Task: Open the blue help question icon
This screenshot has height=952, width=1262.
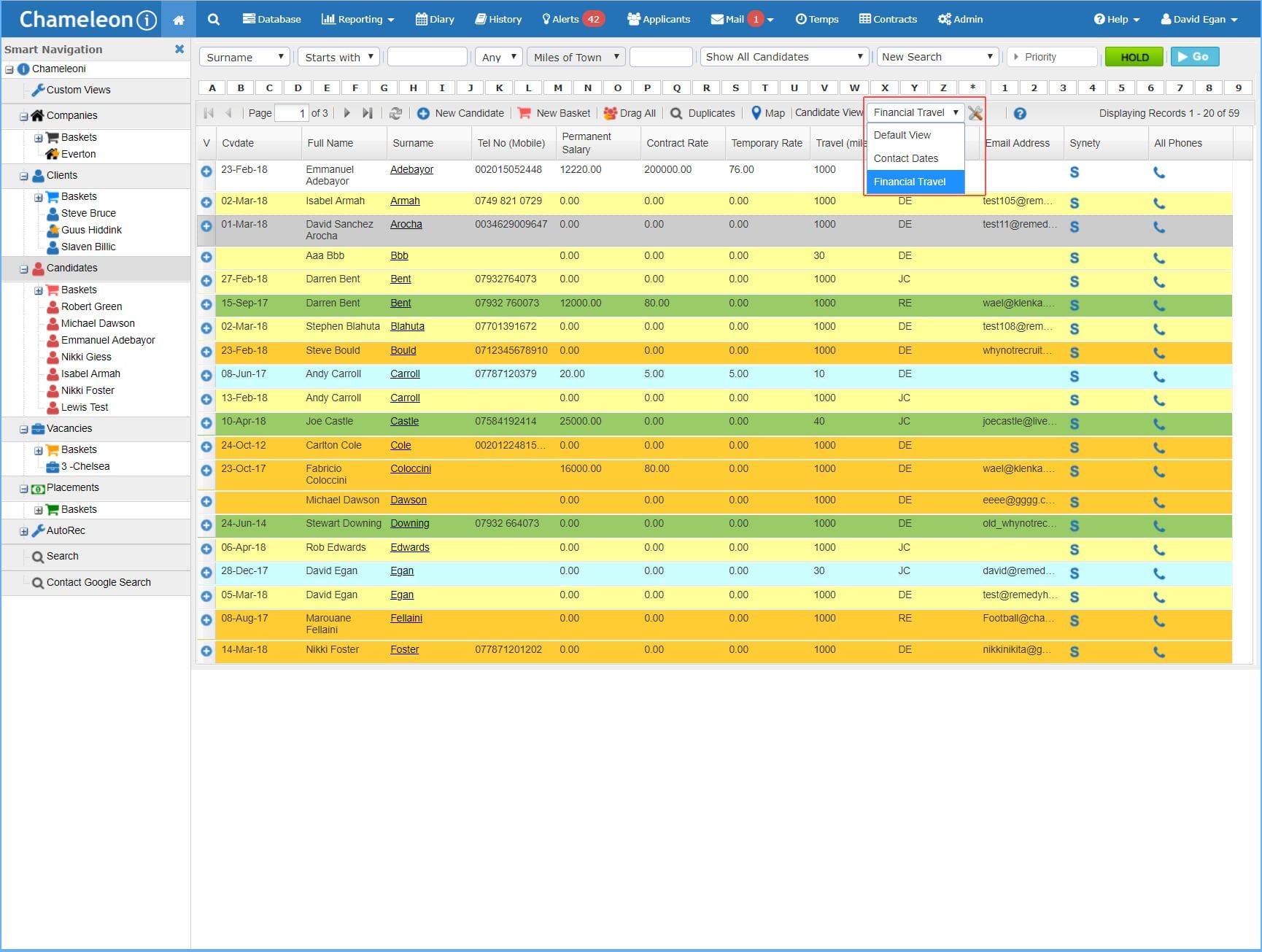Action: tap(1020, 113)
